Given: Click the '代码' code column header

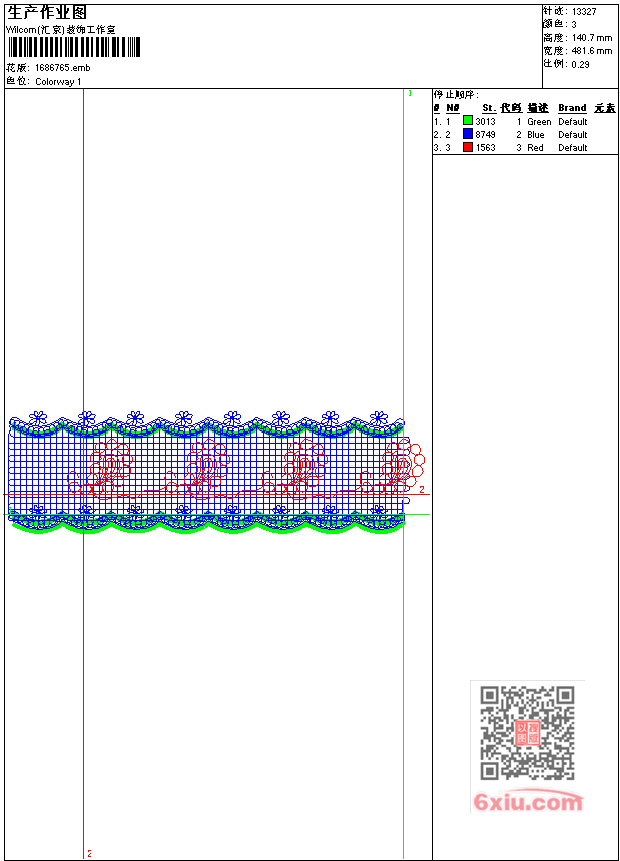Looking at the screenshot, I should (x=511, y=108).
